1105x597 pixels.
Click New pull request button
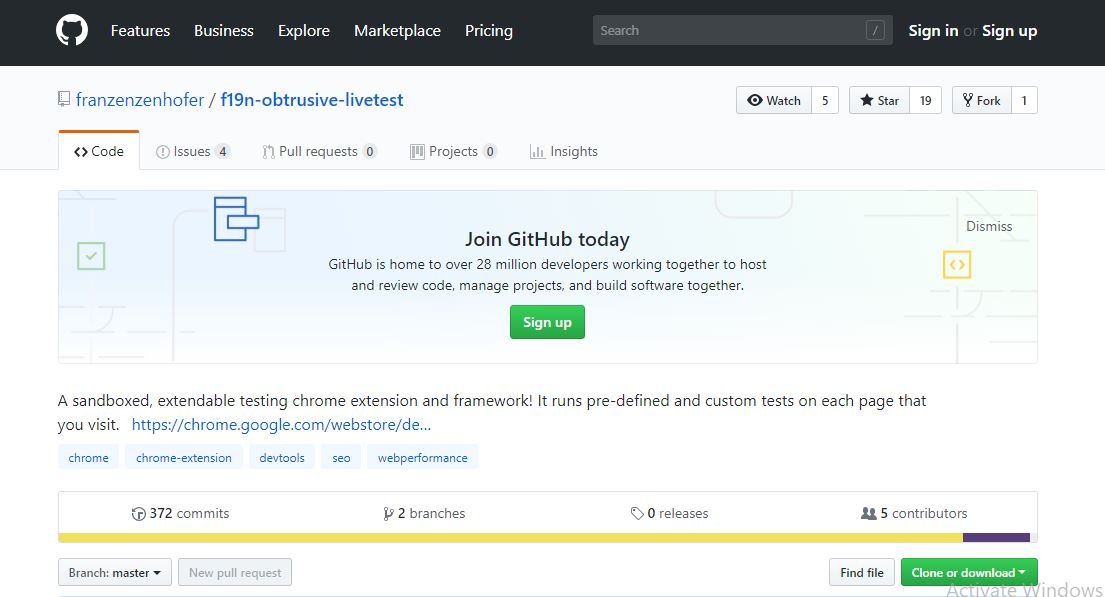235,572
